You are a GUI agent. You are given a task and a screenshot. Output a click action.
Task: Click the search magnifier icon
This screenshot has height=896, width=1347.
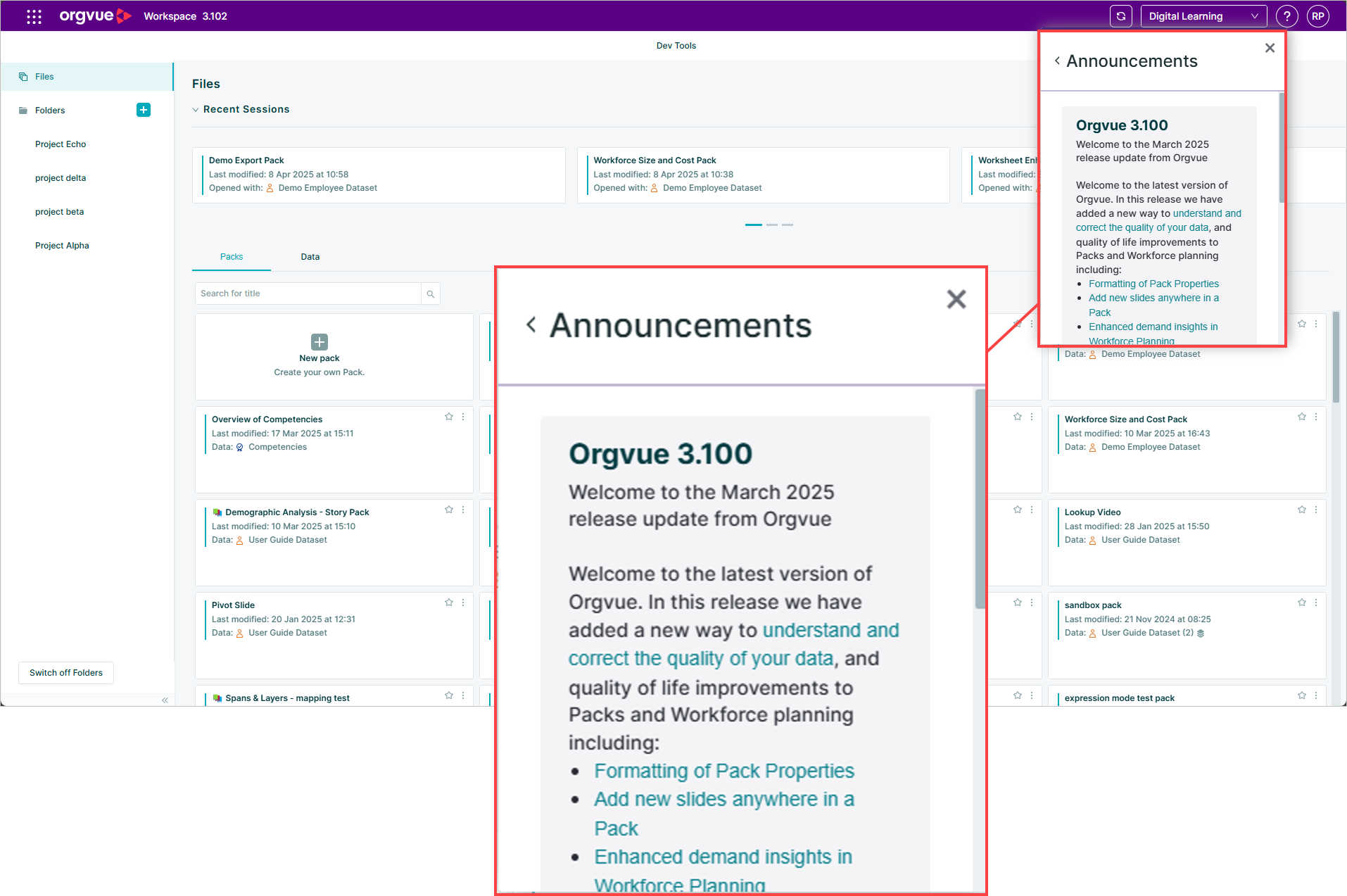click(431, 294)
